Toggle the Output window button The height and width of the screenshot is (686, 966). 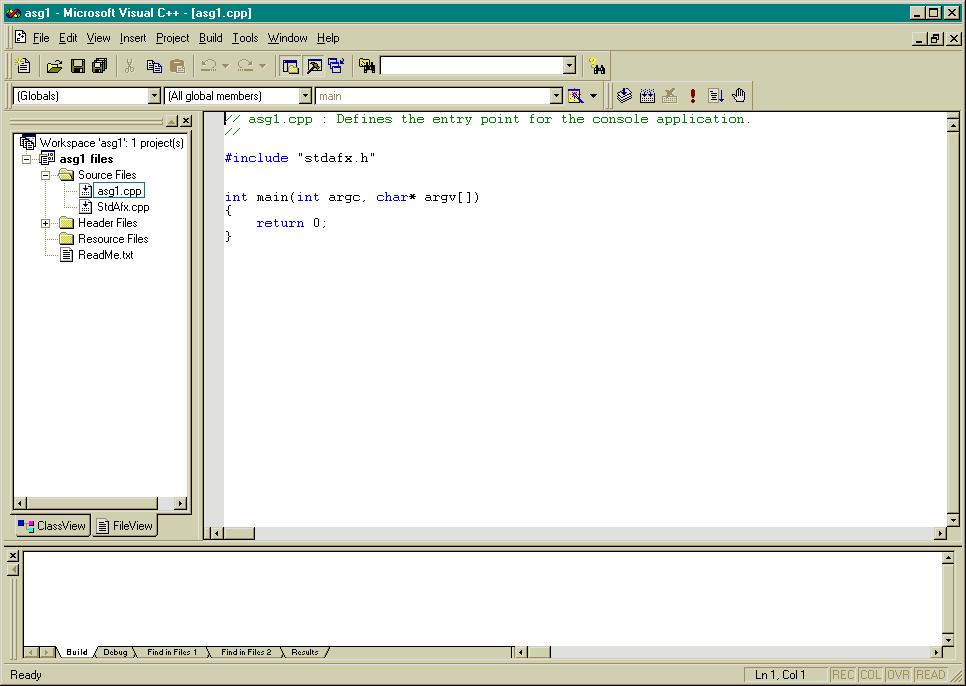[x=314, y=65]
